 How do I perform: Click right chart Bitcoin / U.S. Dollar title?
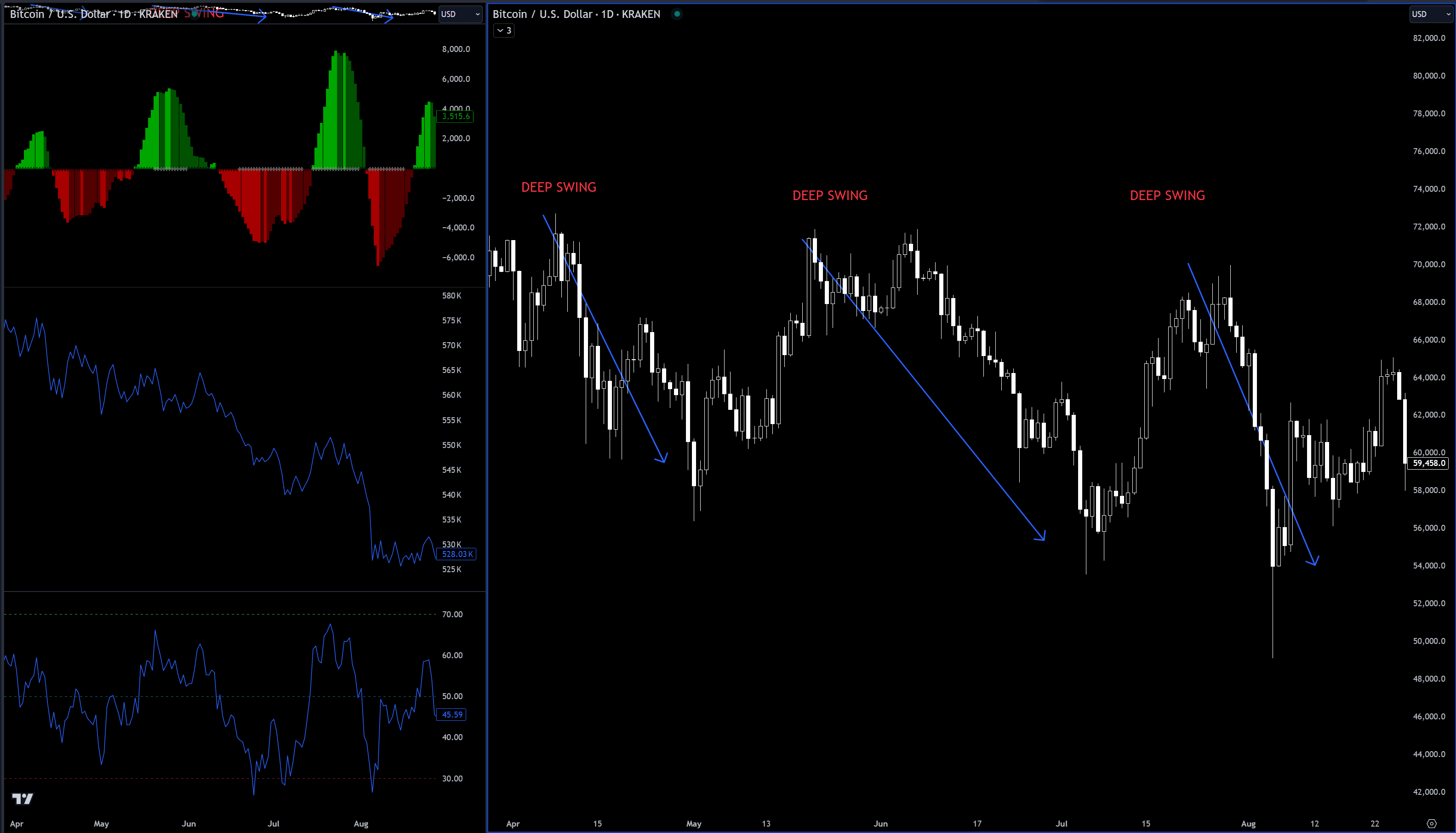click(x=576, y=14)
